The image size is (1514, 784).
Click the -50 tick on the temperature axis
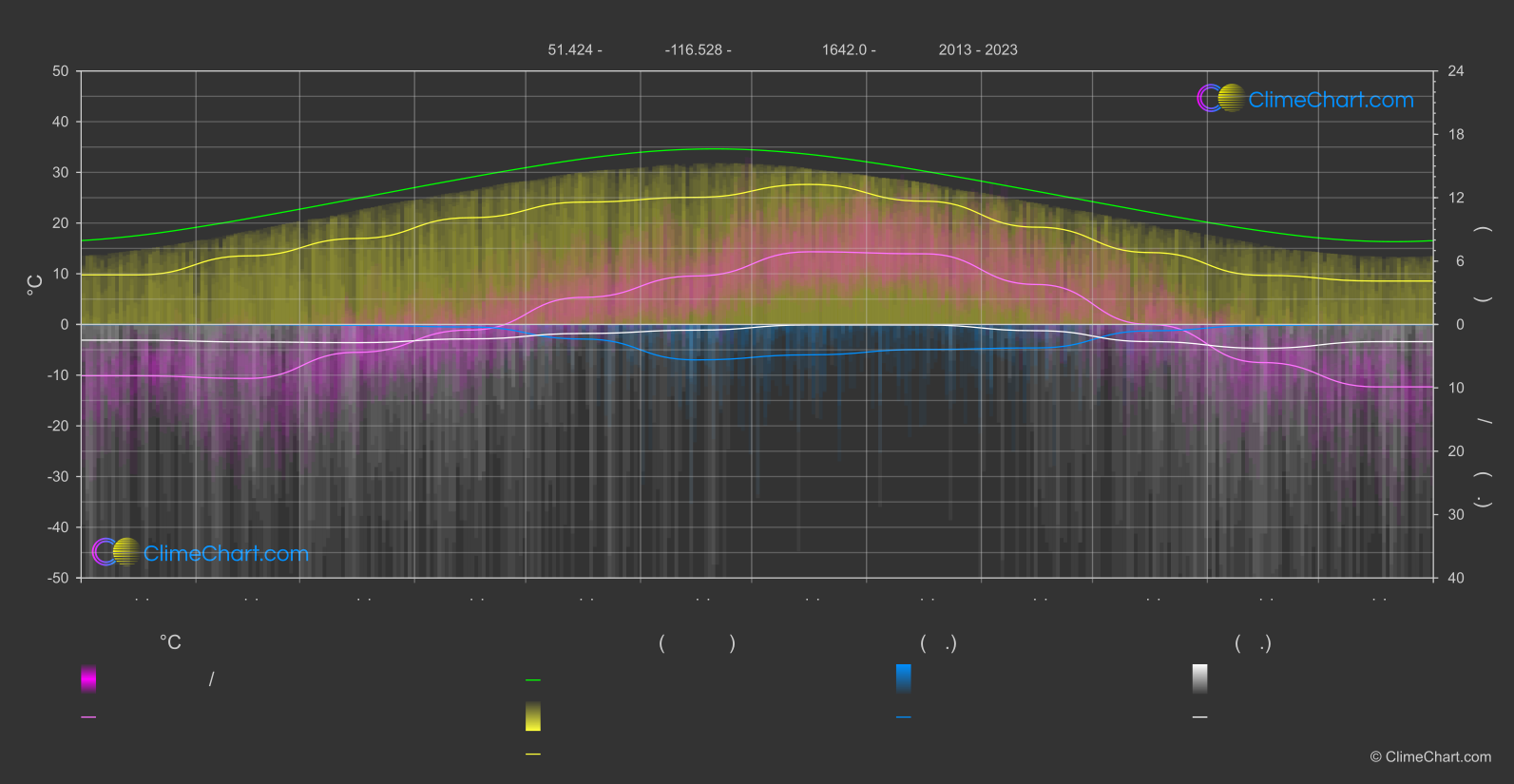[x=58, y=578]
